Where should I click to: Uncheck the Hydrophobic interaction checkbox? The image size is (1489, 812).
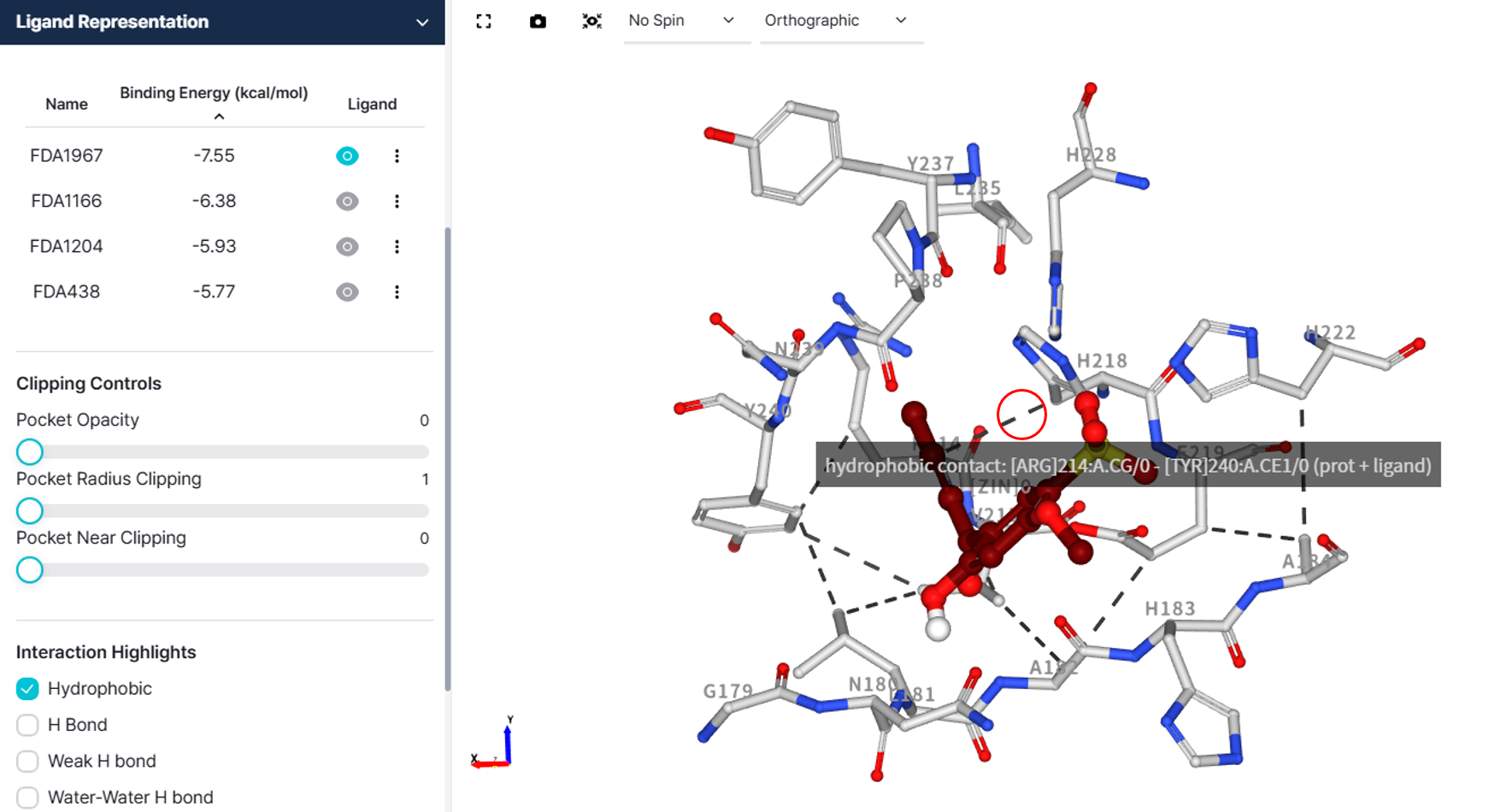point(27,689)
